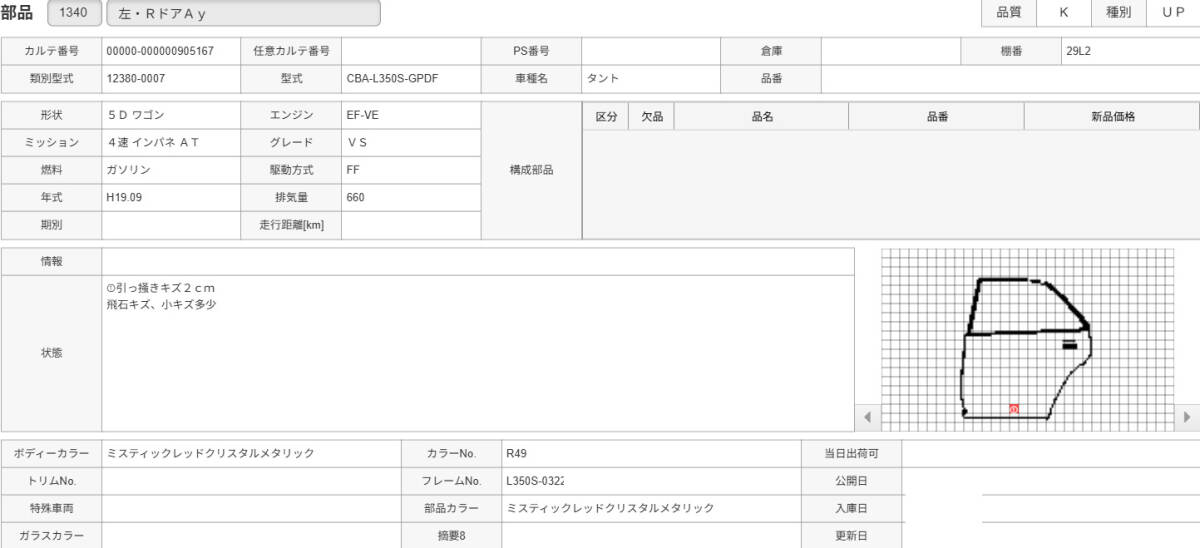
Task: Click the right arrow of the diagram scrollbar
Action: [1187, 416]
